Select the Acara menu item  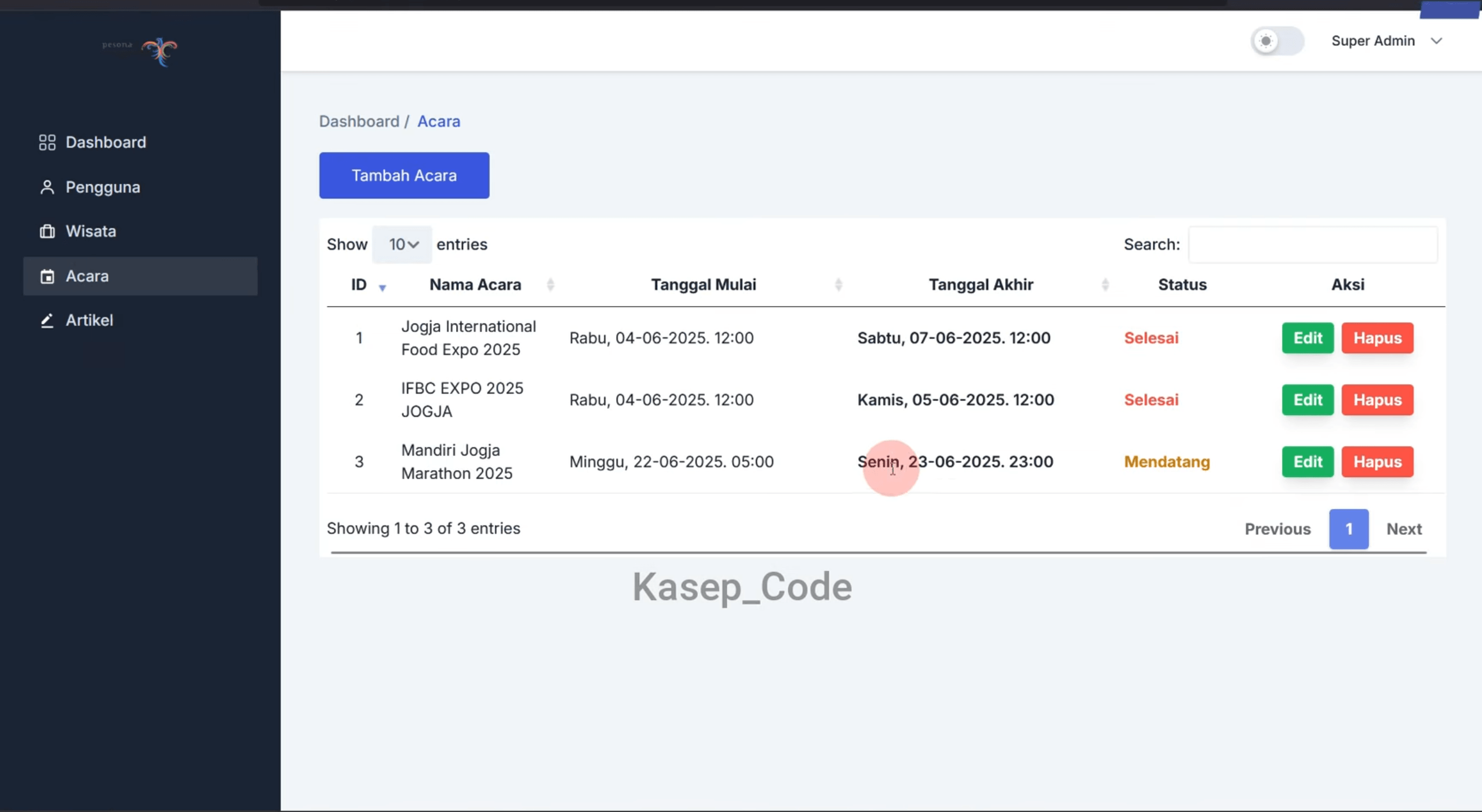[x=140, y=276]
